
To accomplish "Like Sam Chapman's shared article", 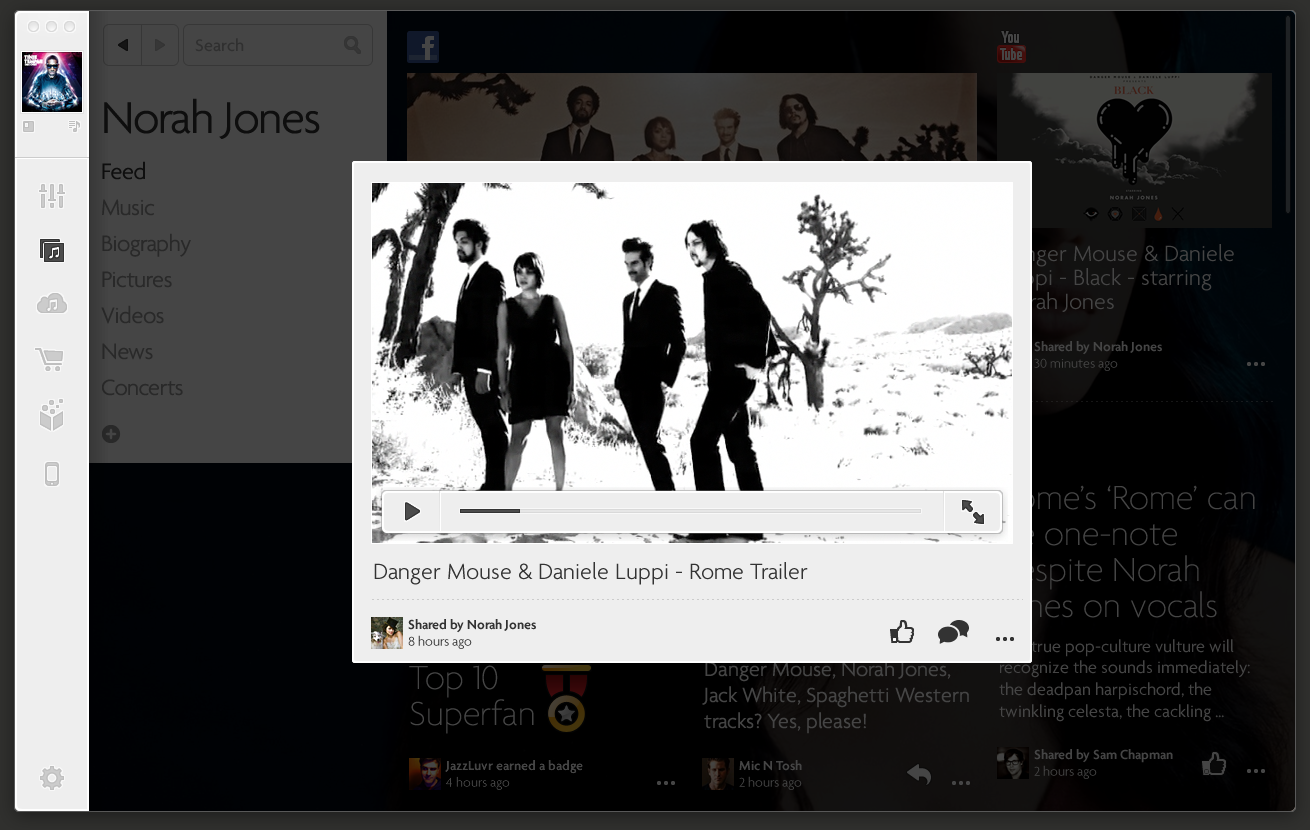I will 1214,764.
